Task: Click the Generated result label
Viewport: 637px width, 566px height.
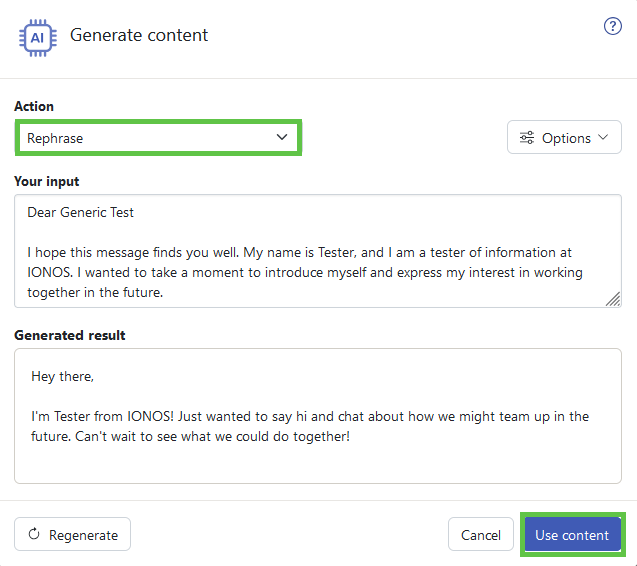Action: coord(70,335)
